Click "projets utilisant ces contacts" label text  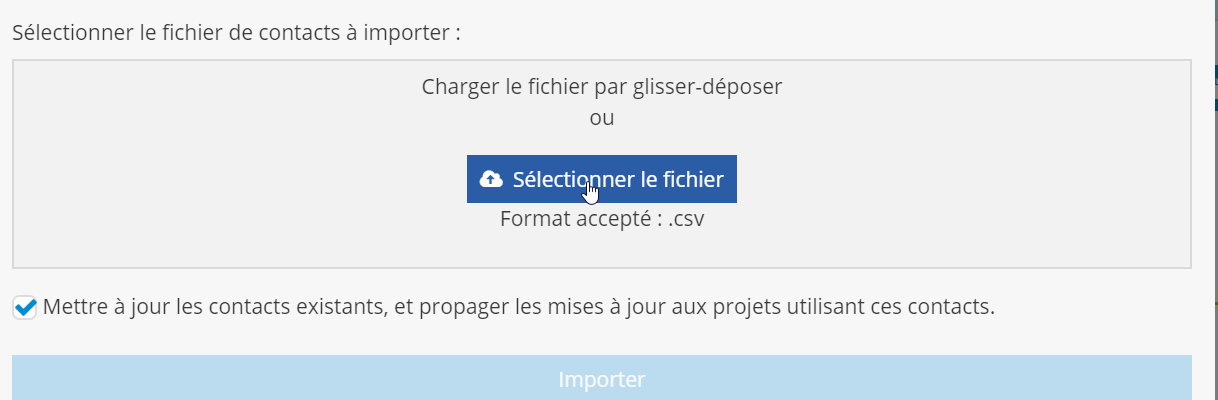pyautogui.click(x=860, y=307)
